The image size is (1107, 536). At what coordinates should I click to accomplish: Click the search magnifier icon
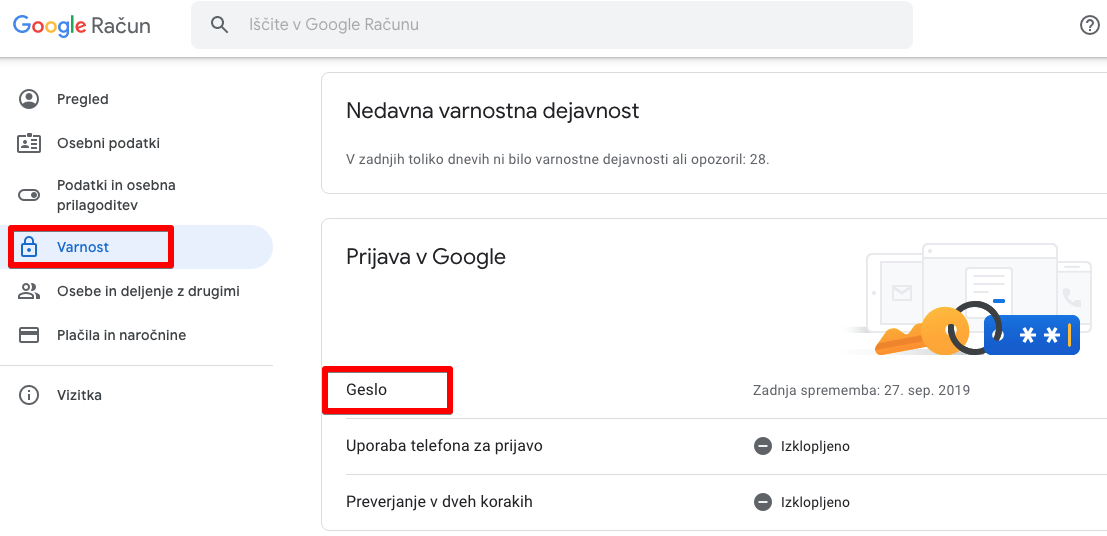click(220, 25)
